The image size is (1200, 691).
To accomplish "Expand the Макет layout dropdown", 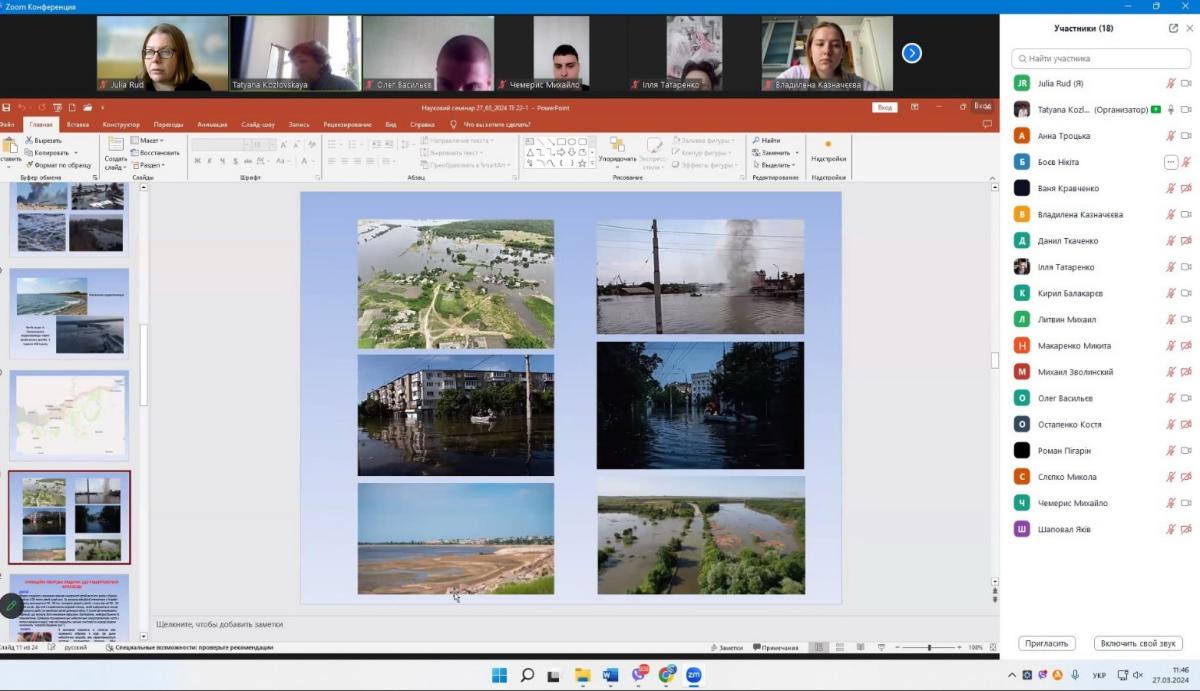I will pos(149,141).
